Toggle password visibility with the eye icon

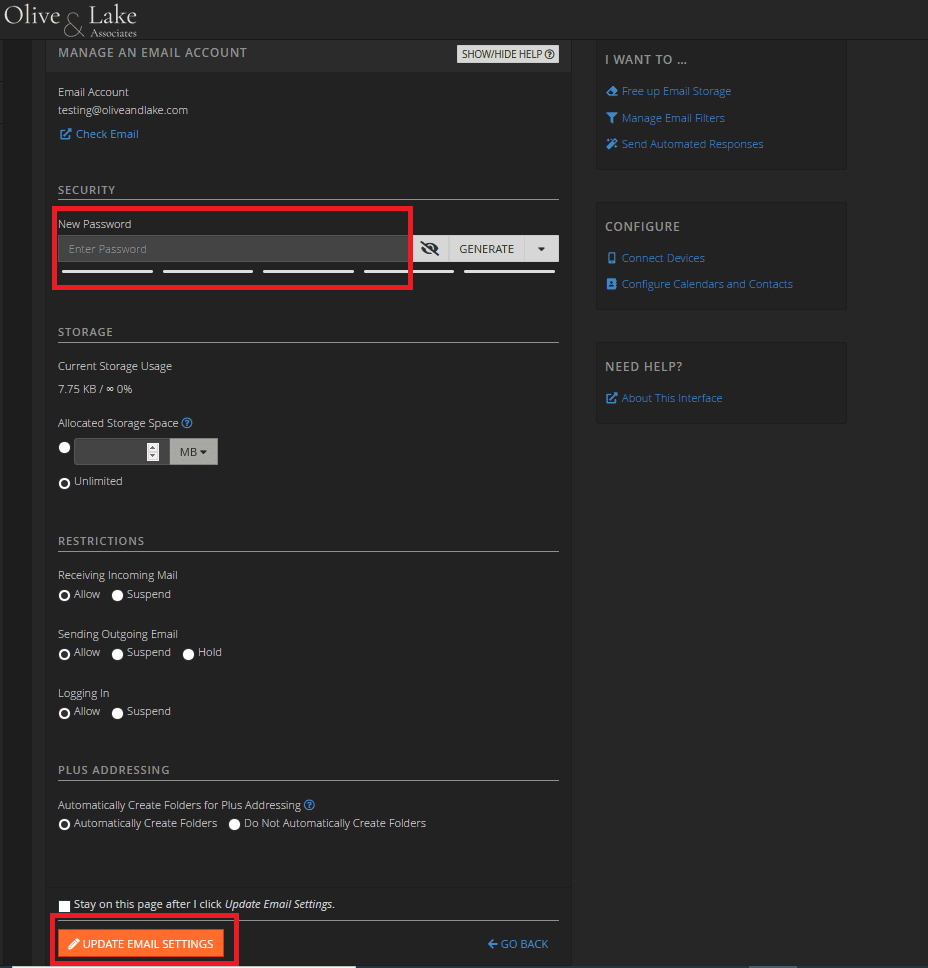tap(429, 248)
